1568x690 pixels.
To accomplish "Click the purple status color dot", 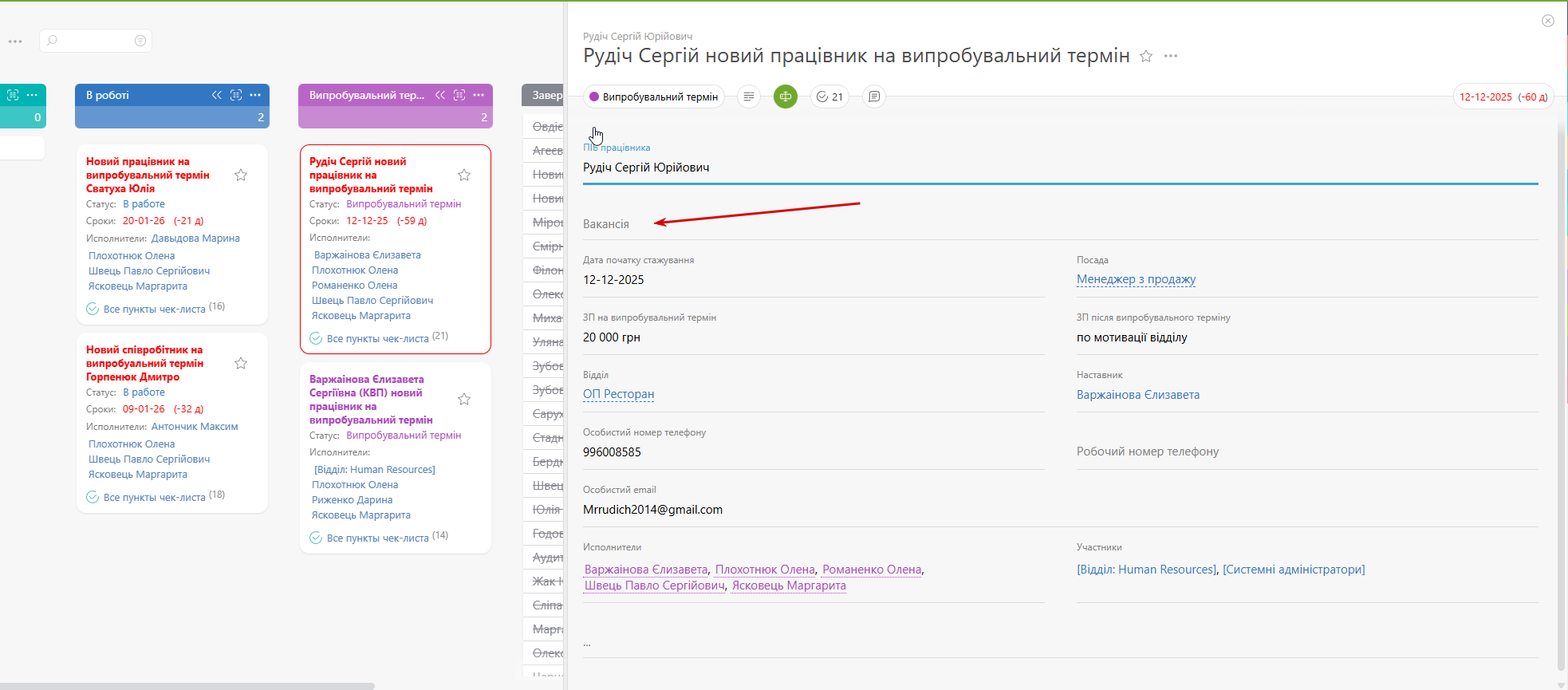I will click(x=594, y=97).
